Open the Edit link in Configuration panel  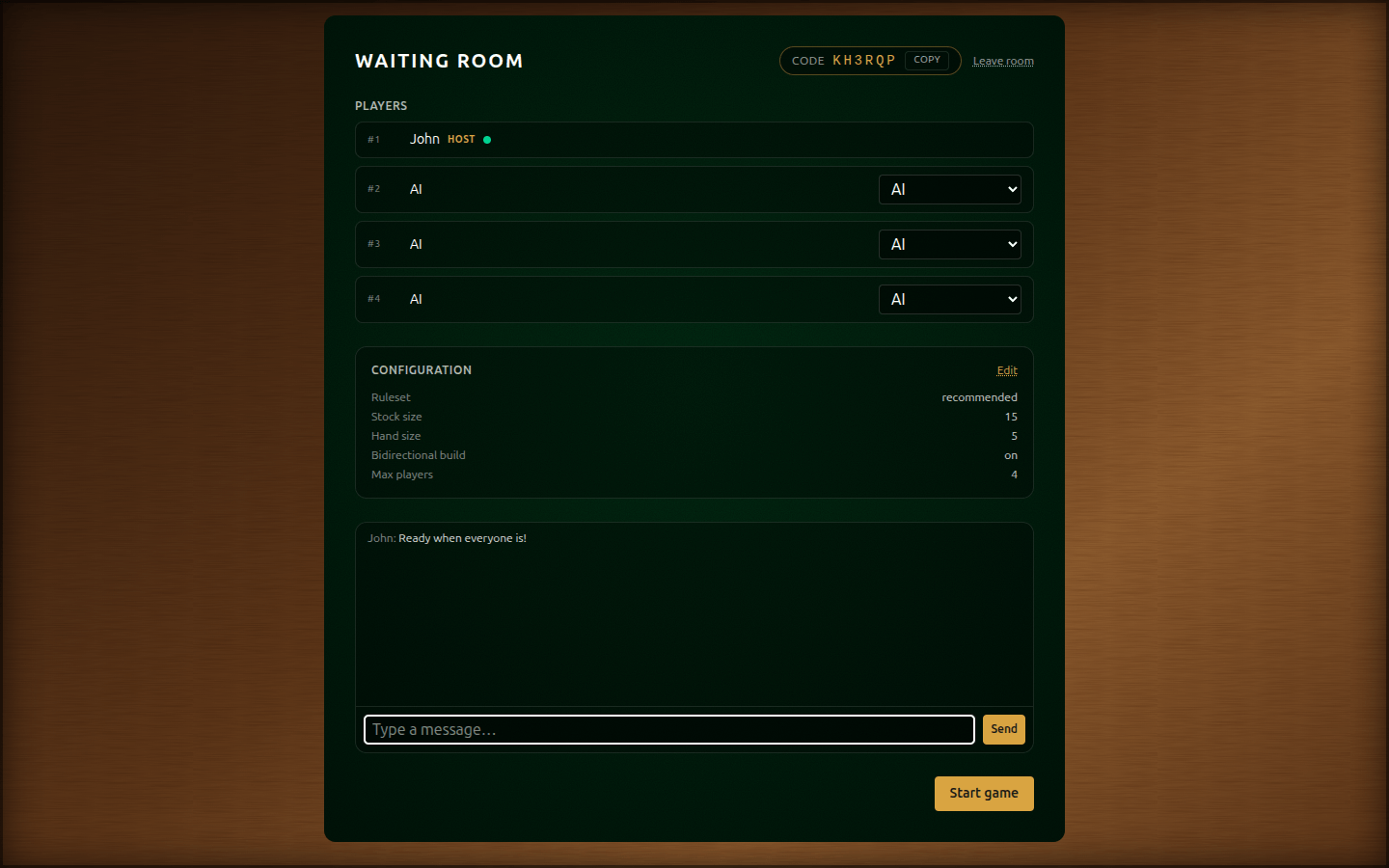[1007, 369]
